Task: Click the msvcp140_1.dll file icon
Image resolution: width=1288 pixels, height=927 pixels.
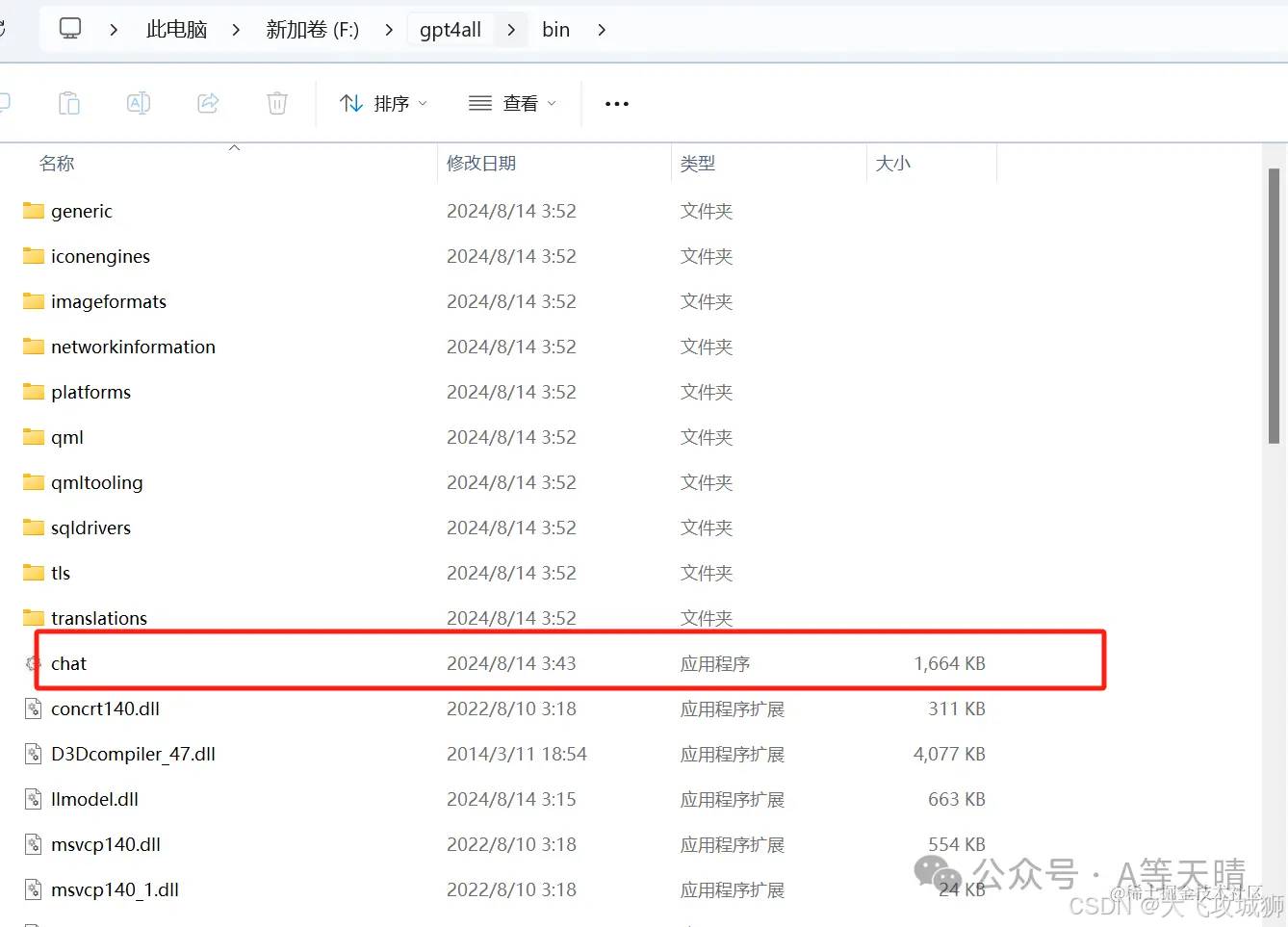Action: coord(34,889)
